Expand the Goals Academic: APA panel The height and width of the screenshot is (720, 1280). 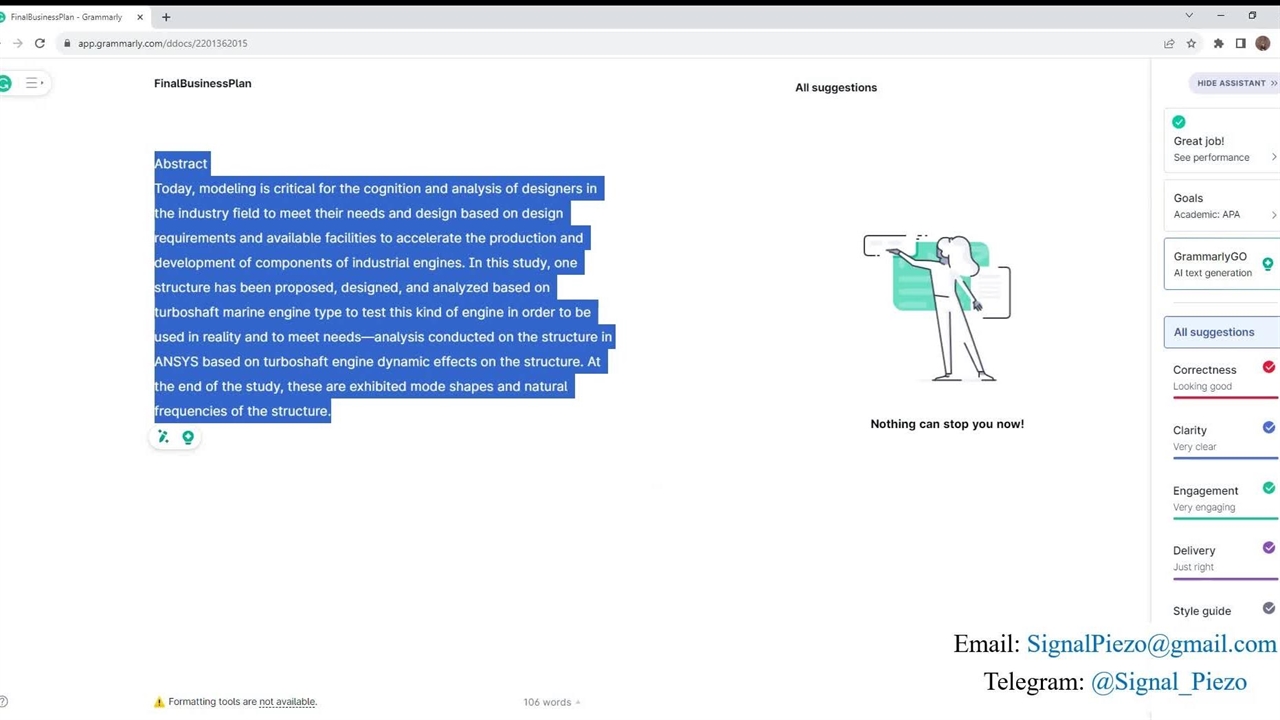[1220, 206]
